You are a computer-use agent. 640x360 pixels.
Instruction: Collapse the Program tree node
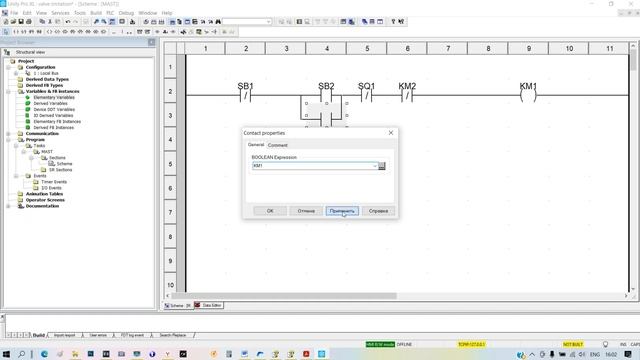(x=9, y=140)
